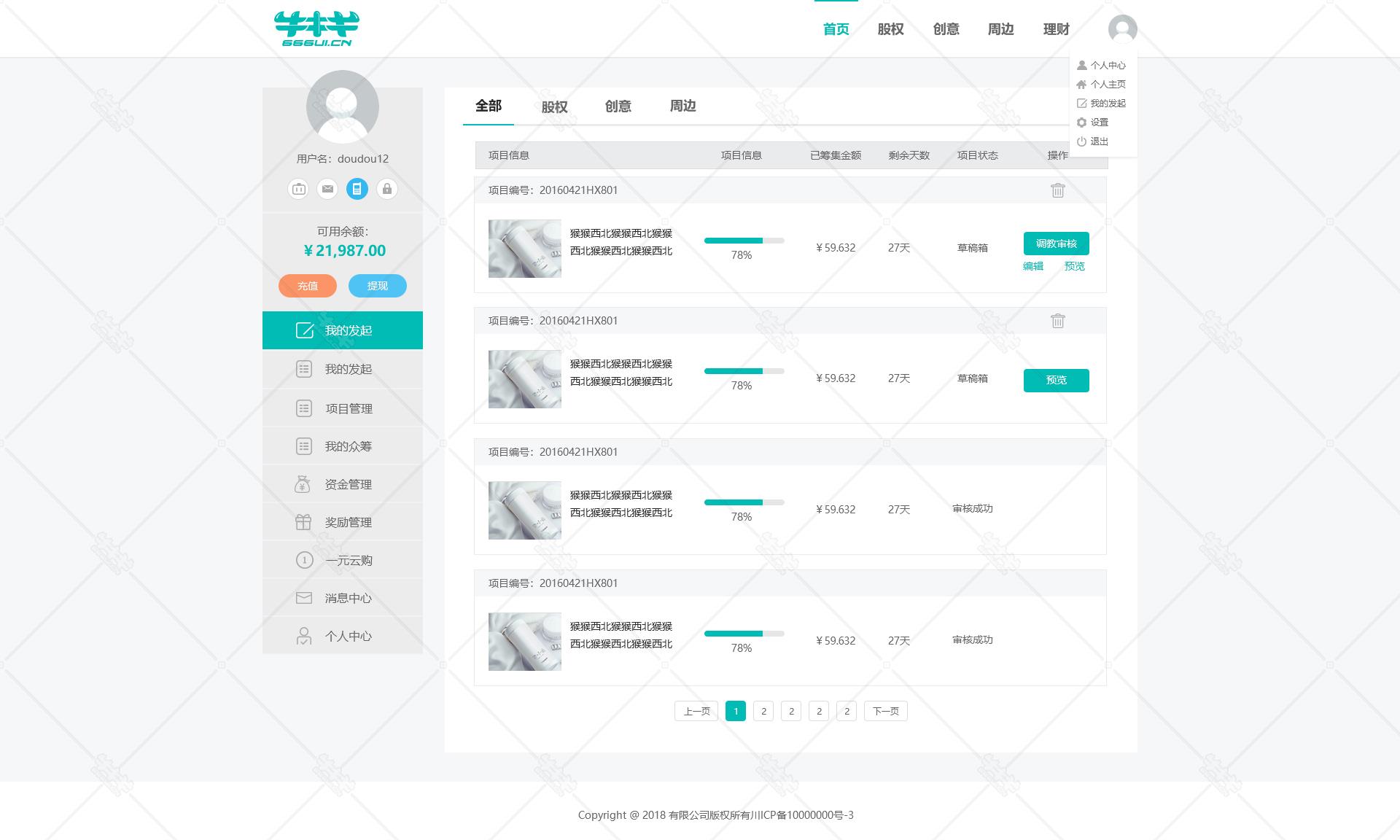Click the 预览 text link next to 编辑
This screenshot has width=1400, height=840.
tap(1075, 266)
